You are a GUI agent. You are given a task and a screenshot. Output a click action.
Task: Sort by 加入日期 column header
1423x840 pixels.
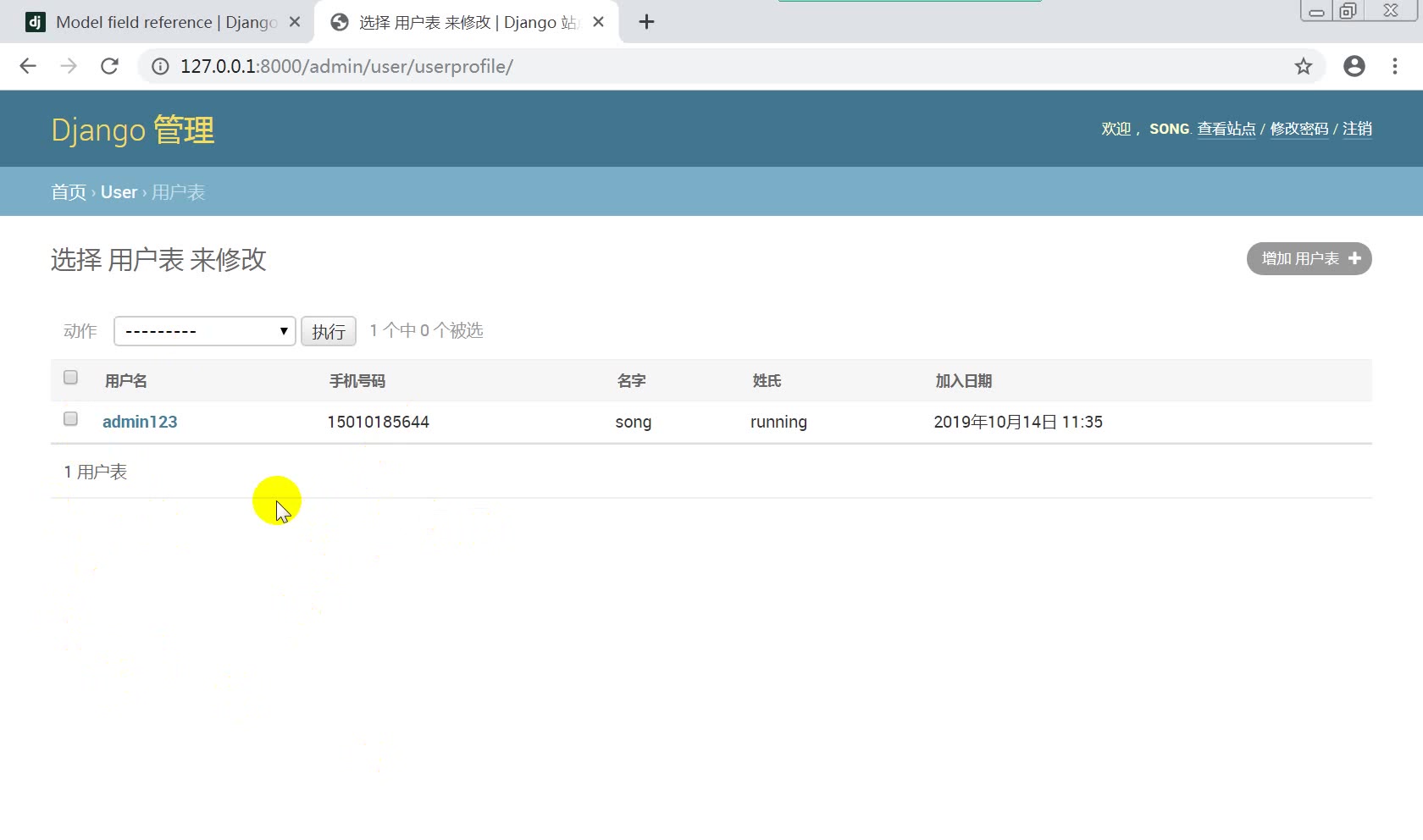coord(964,381)
